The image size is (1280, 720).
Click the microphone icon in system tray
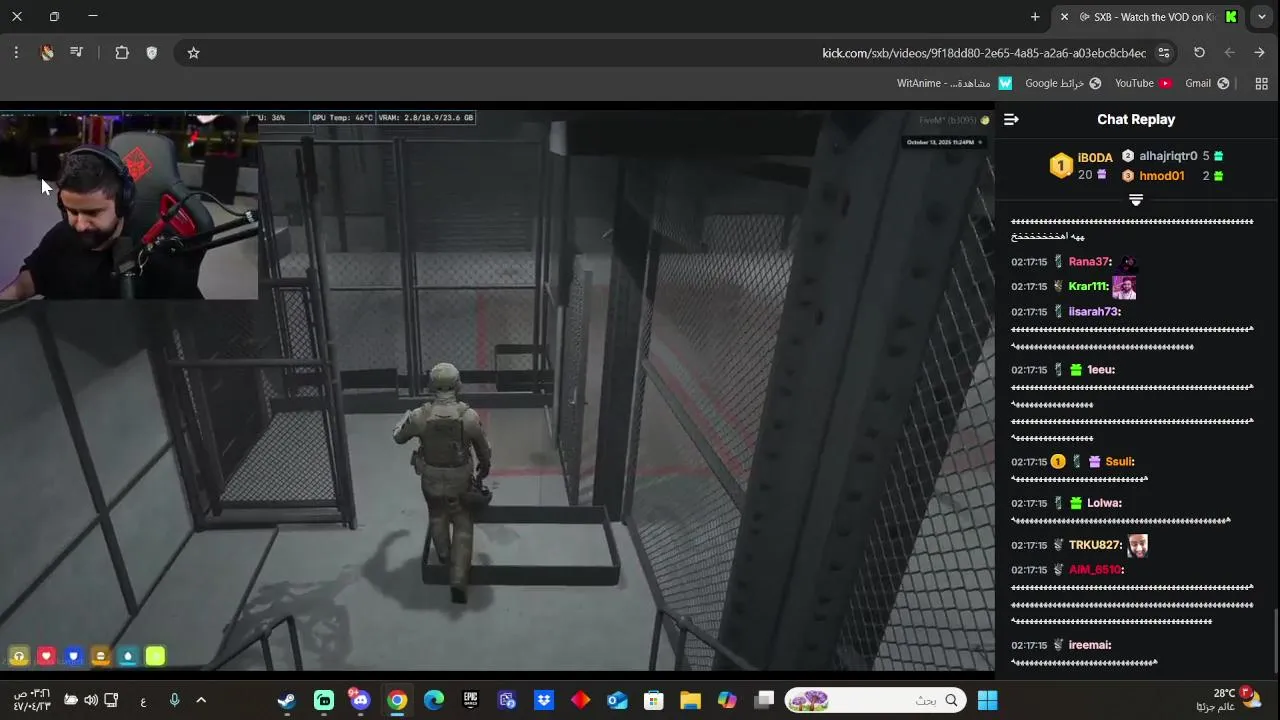click(174, 700)
